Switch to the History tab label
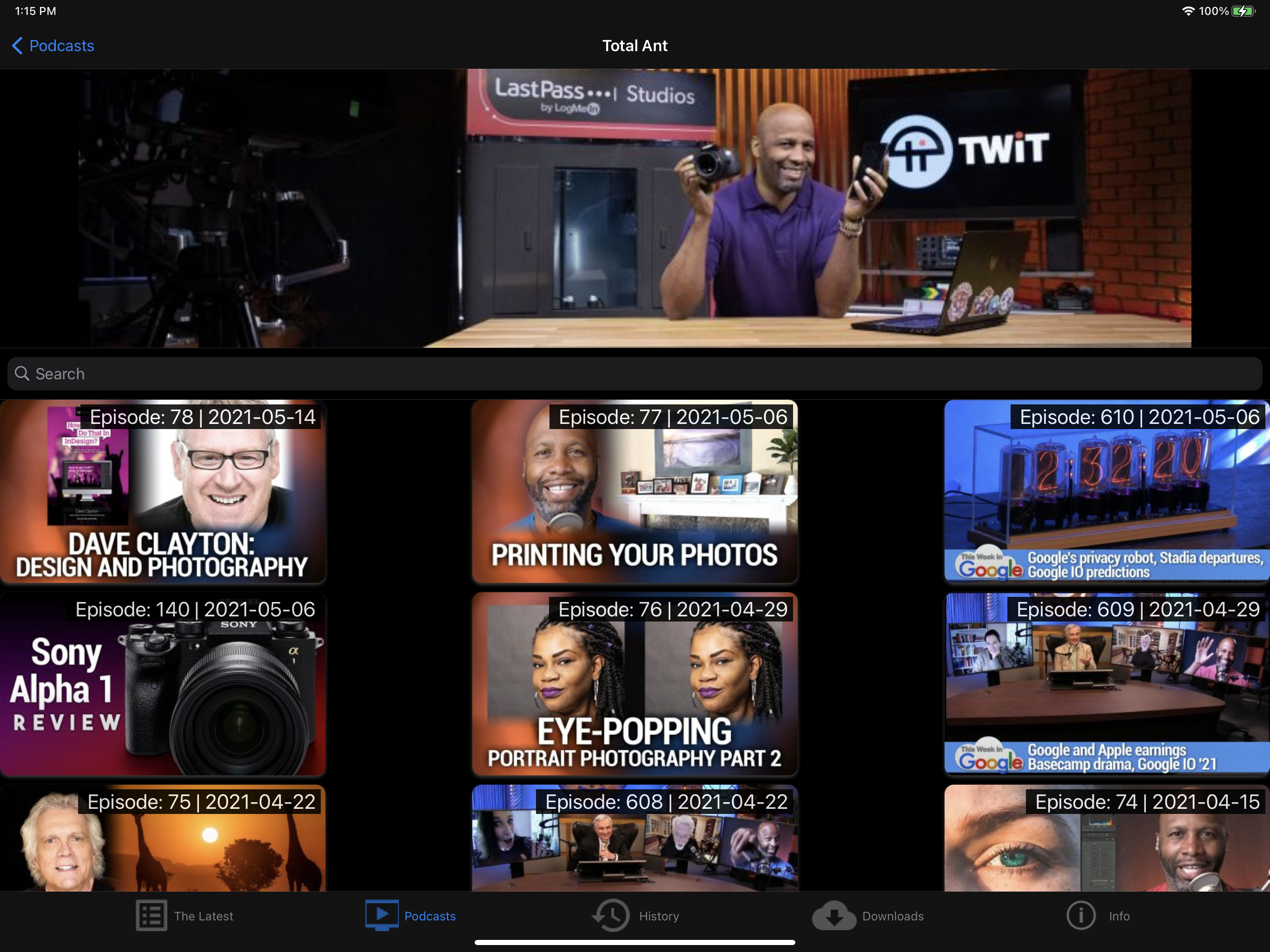The height and width of the screenshot is (952, 1270). pyautogui.click(x=659, y=916)
